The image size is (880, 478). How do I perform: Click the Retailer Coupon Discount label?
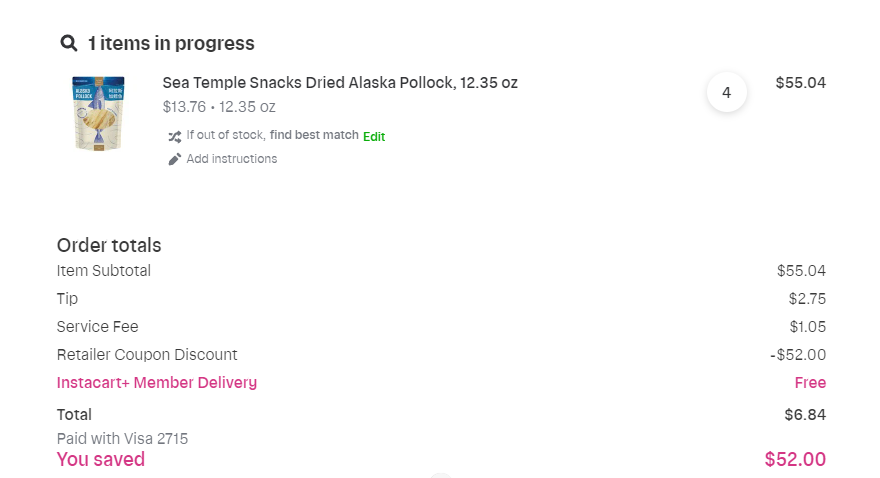pyautogui.click(x=147, y=354)
